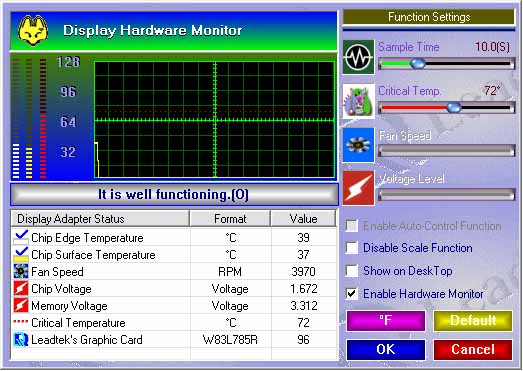Click the Critical Temp thermometer icon
Screen dimensions: 523x371
coord(359,101)
